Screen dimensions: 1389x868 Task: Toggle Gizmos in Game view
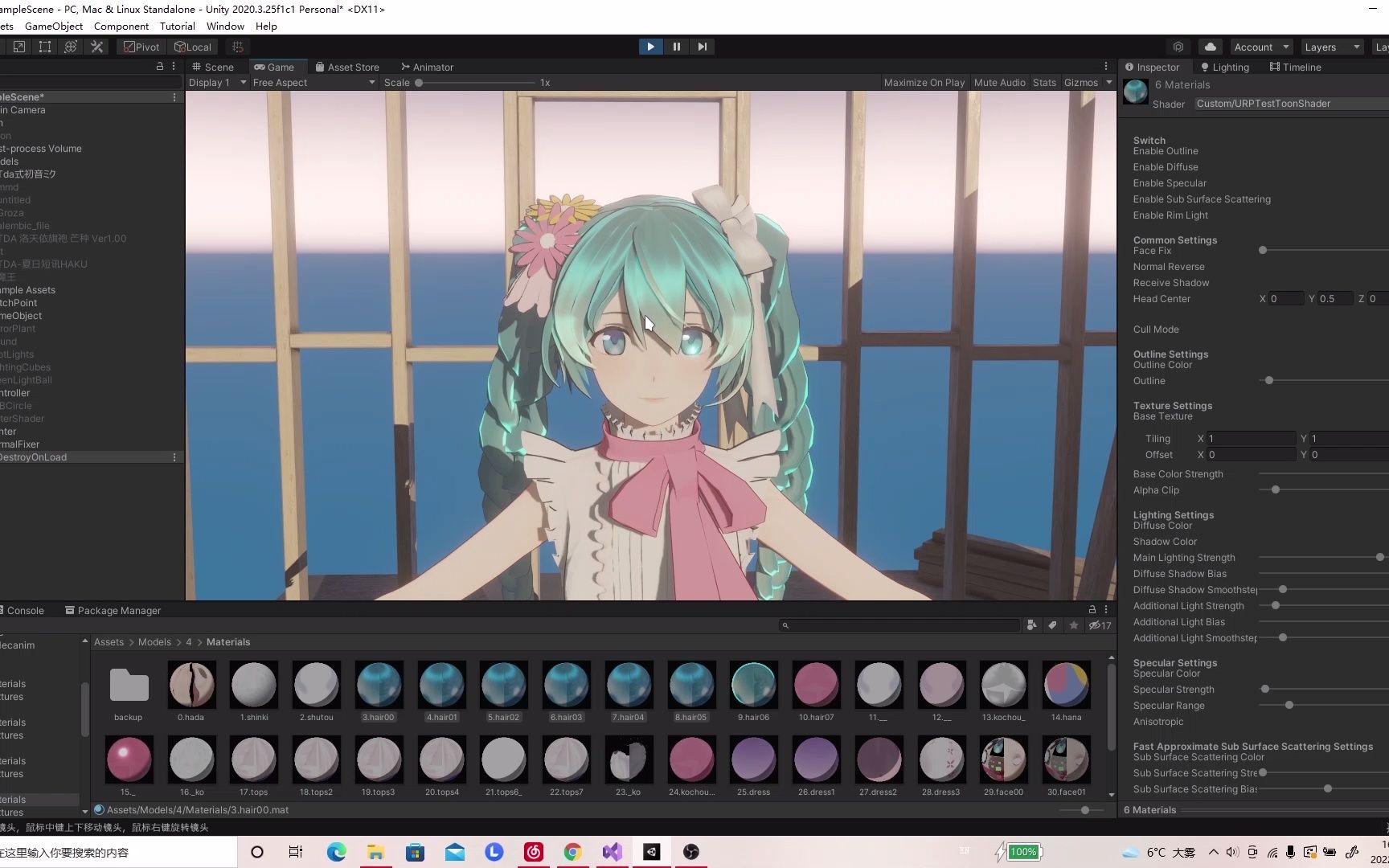[x=1081, y=82]
